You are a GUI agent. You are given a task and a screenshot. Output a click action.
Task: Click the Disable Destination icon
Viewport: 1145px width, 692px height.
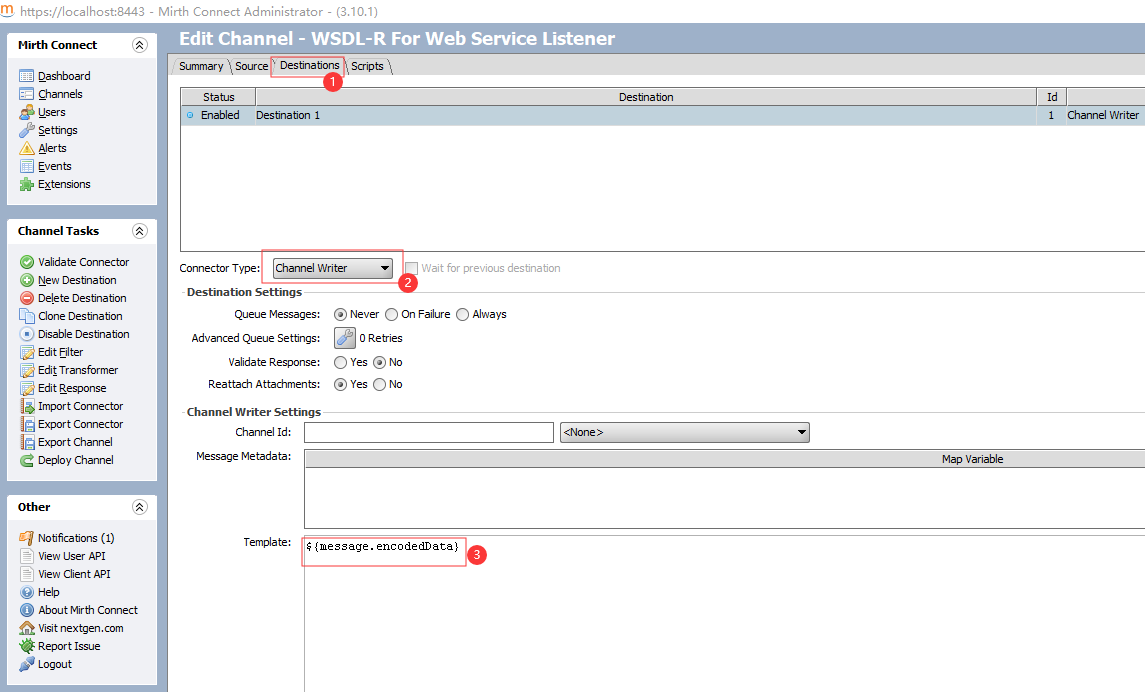(26, 334)
